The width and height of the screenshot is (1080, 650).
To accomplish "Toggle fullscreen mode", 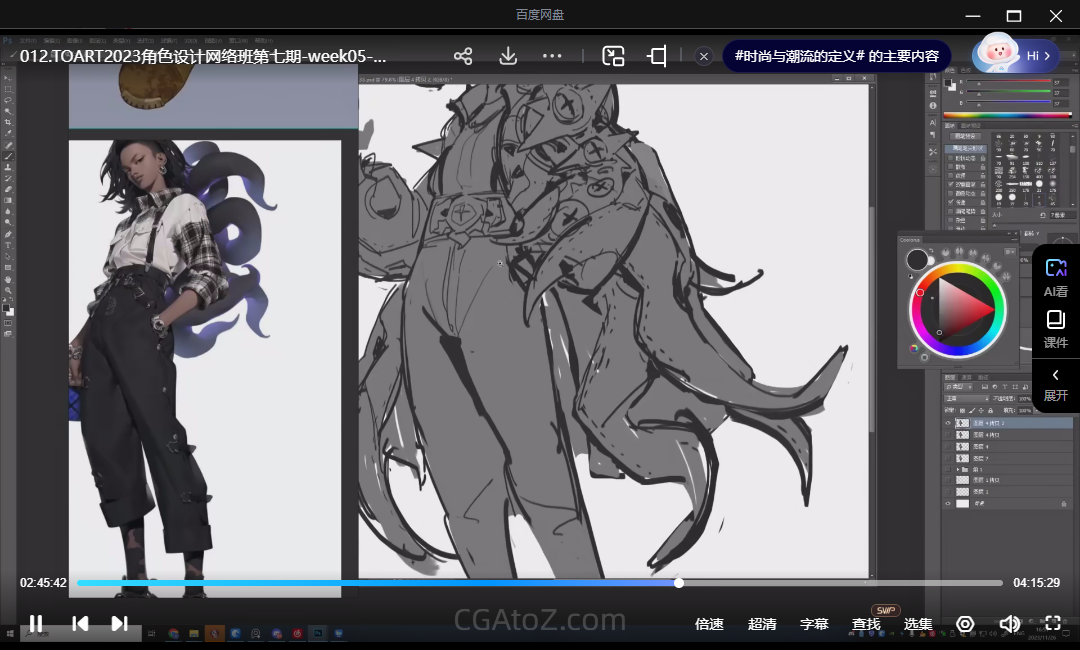I will tap(1052, 624).
